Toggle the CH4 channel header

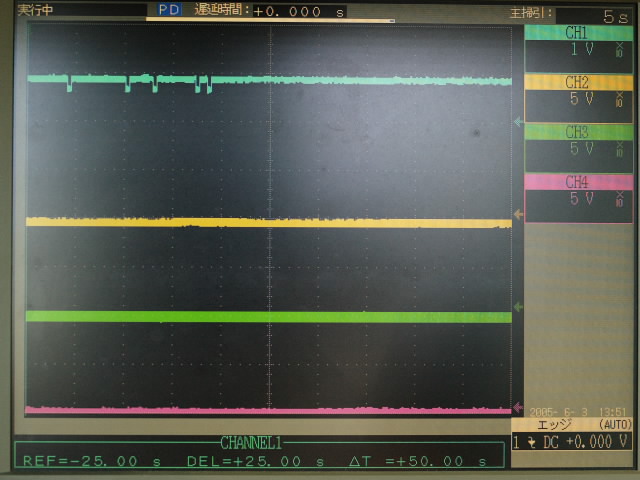[576, 182]
